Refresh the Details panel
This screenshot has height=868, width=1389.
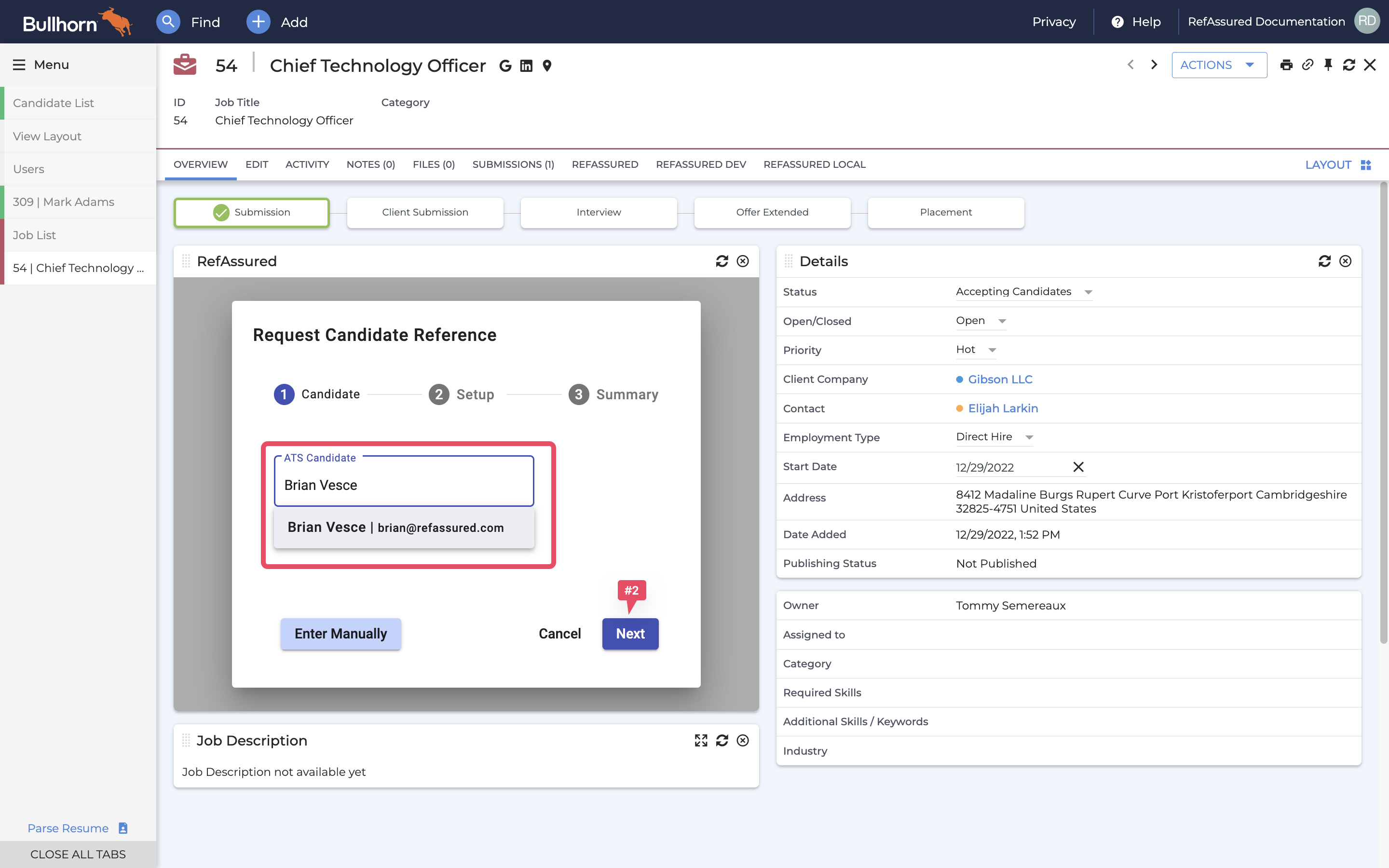pyautogui.click(x=1325, y=261)
